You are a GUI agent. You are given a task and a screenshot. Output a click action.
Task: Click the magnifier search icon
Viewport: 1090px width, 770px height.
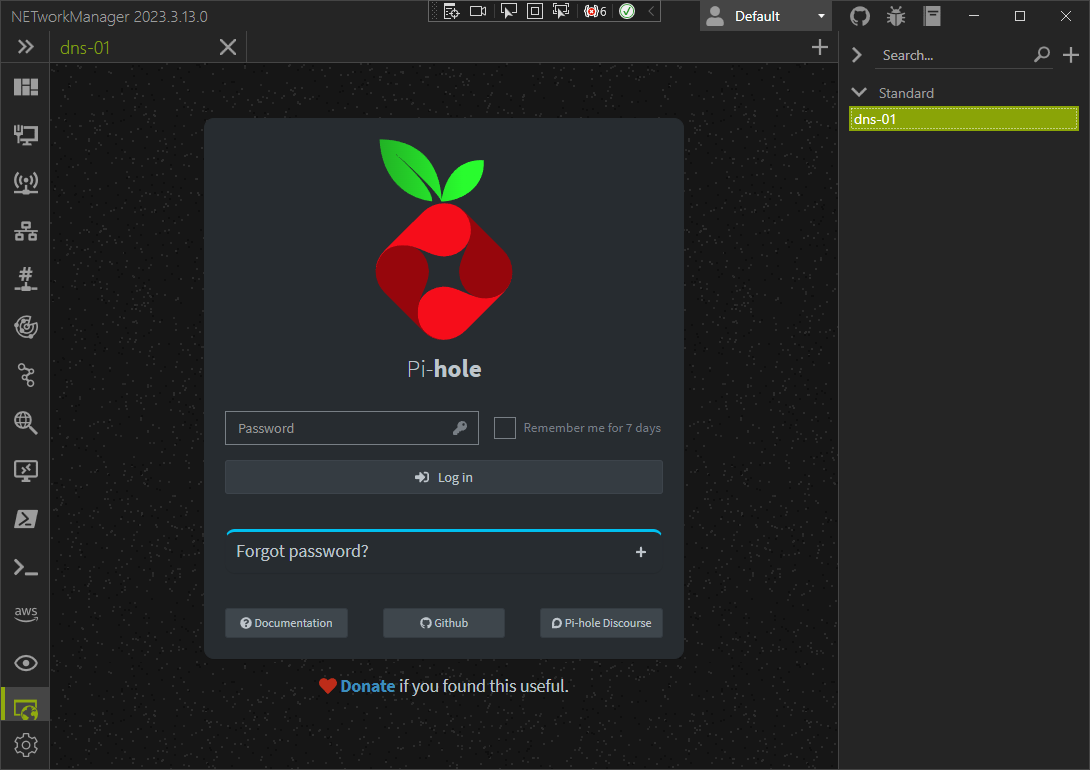[1041, 54]
